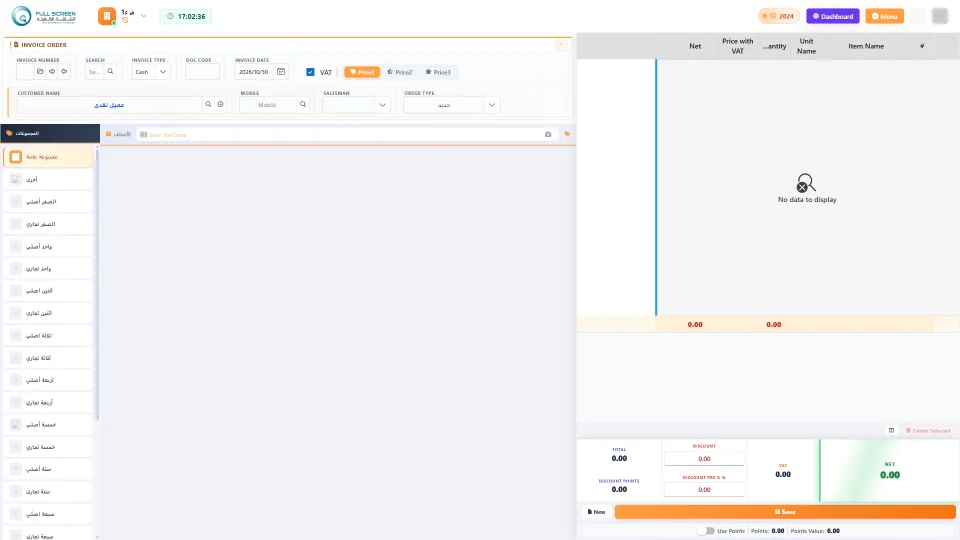Select the أخرى group
Image resolution: width=960 pixels, height=540 pixels.
pos(48,179)
